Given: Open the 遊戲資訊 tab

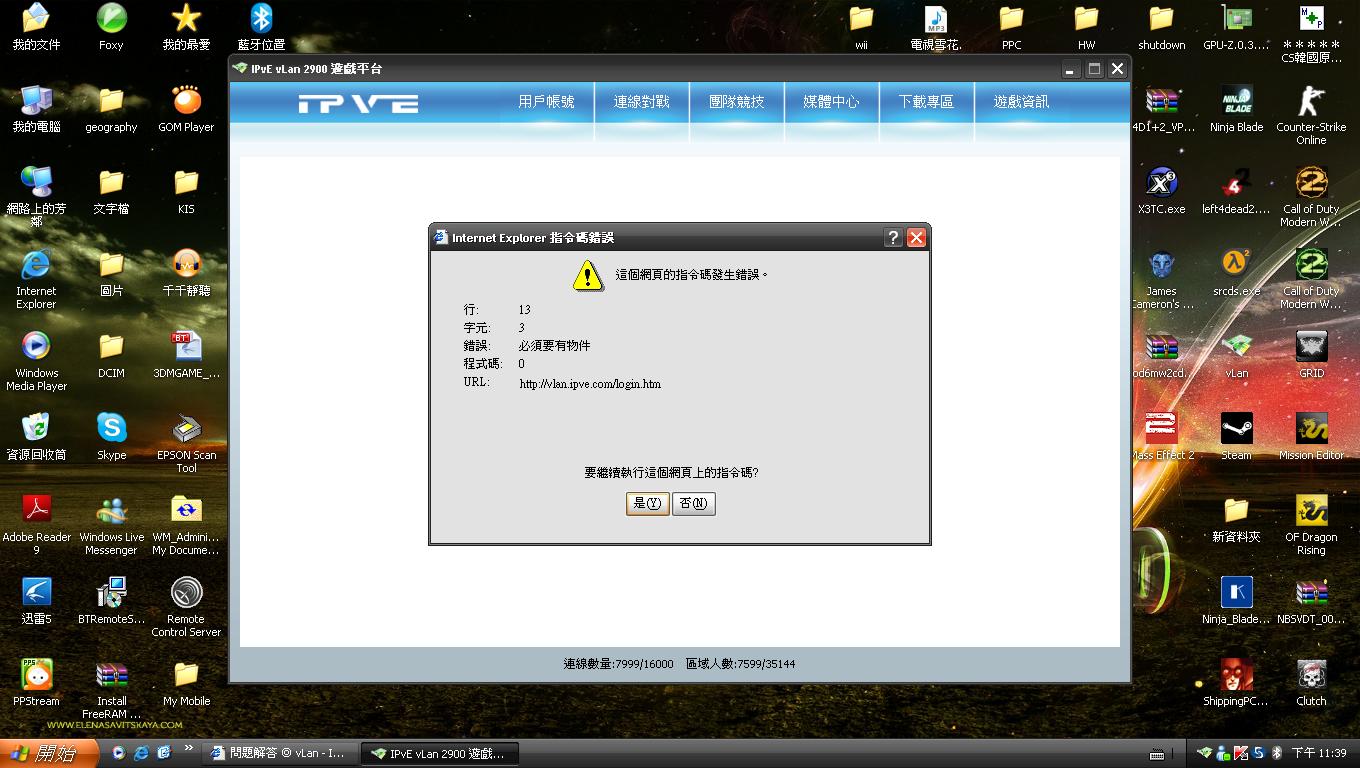Looking at the screenshot, I should pyautogui.click(x=1021, y=102).
